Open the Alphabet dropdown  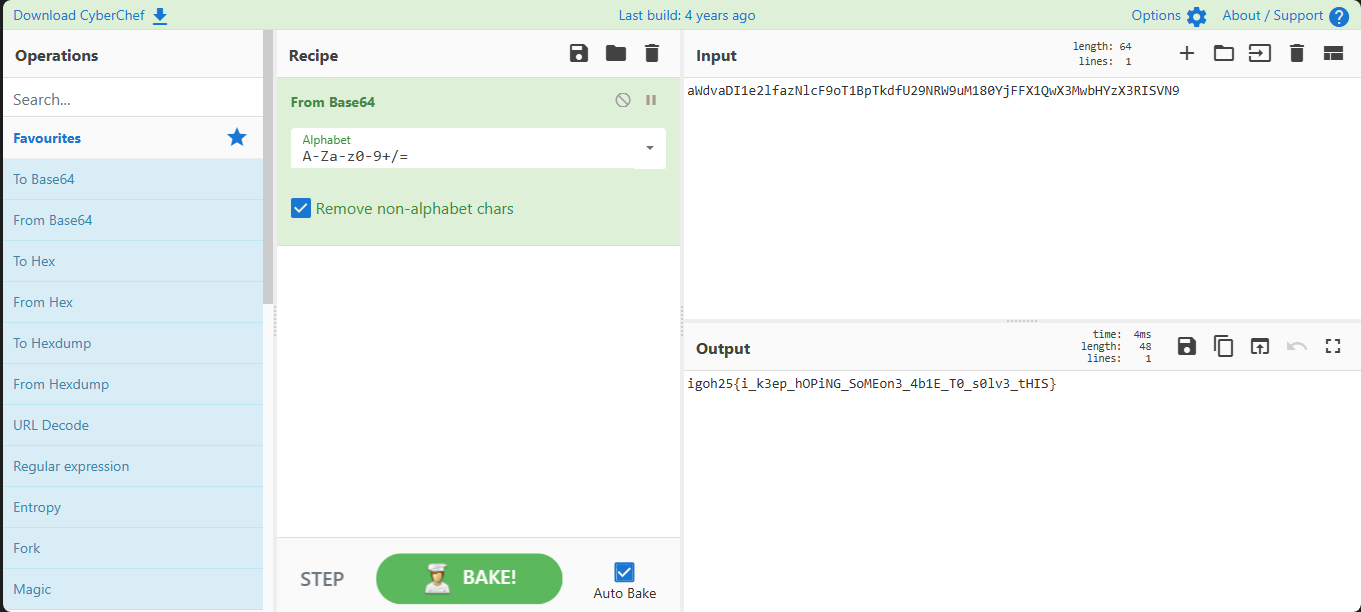pos(649,148)
